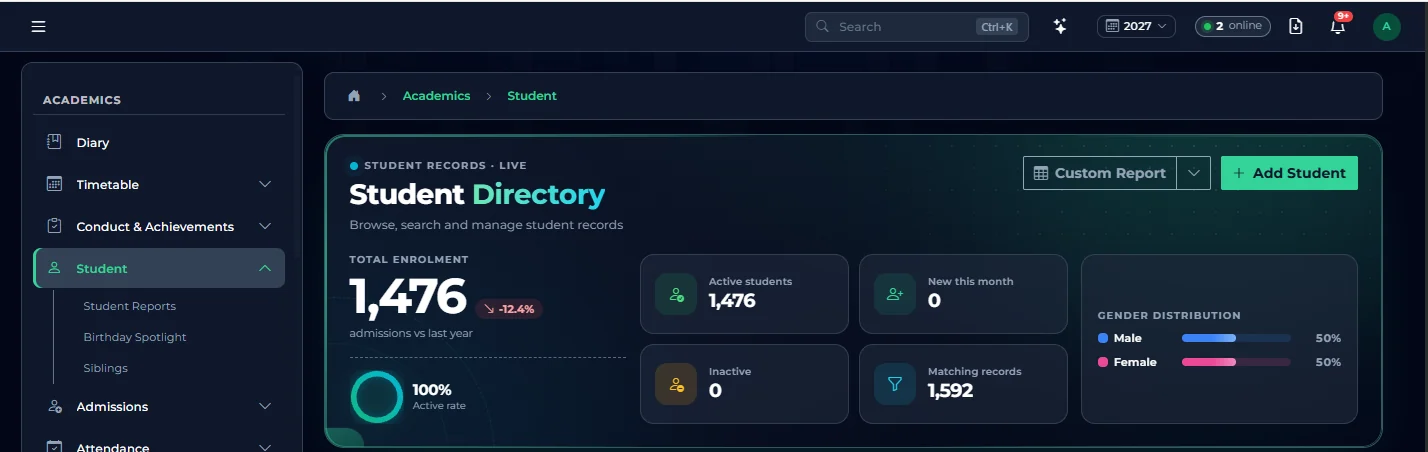Open the download document icon

pyautogui.click(x=1296, y=27)
